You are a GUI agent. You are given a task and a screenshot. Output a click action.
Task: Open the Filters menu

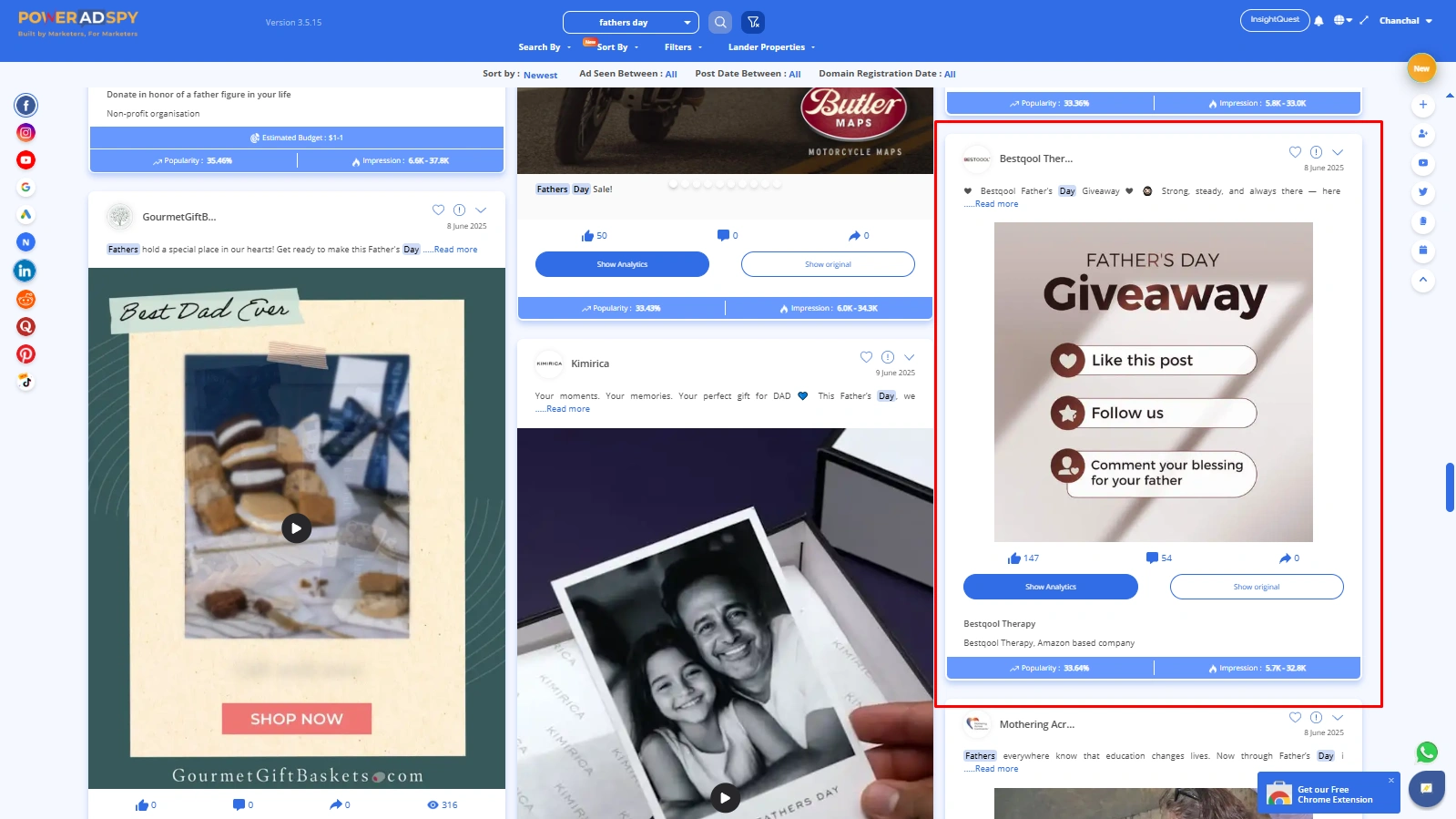(x=683, y=47)
